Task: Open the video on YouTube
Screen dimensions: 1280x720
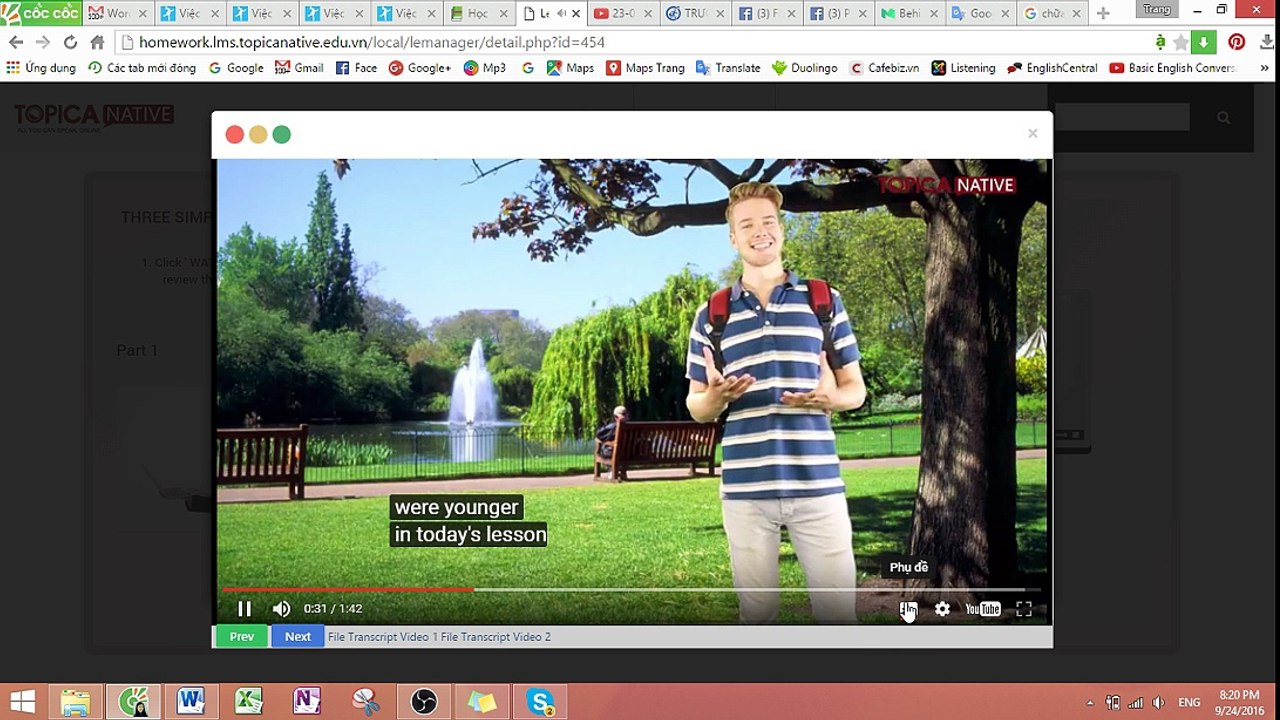Action: point(983,608)
